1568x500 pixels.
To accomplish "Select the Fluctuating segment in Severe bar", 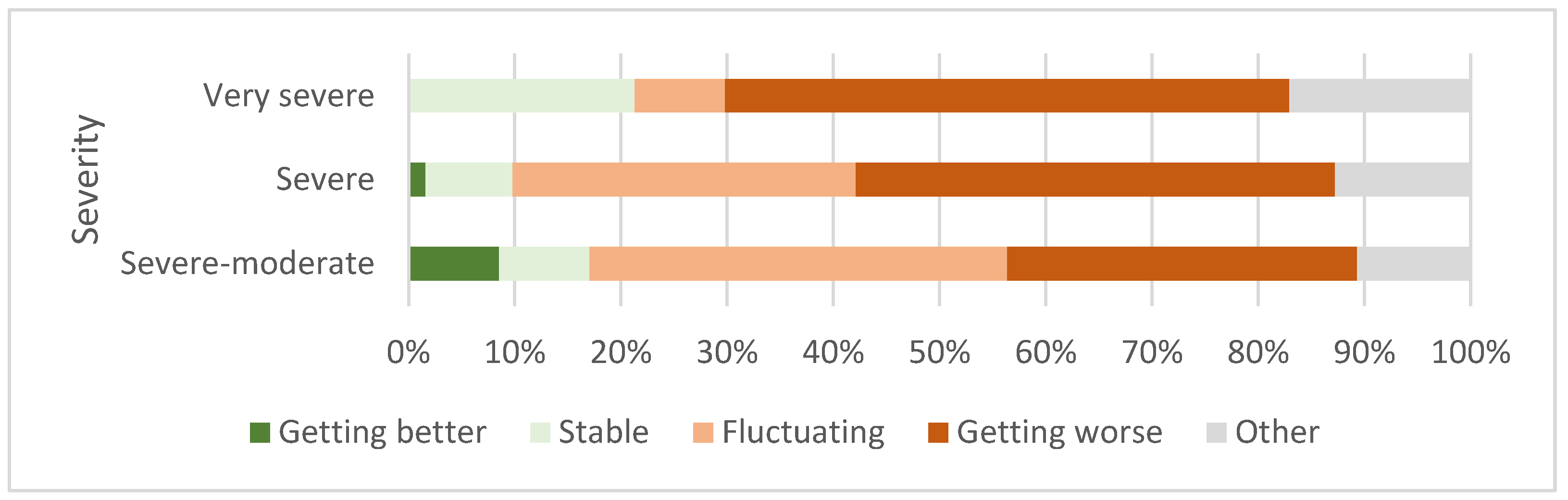I will (x=684, y=180).
